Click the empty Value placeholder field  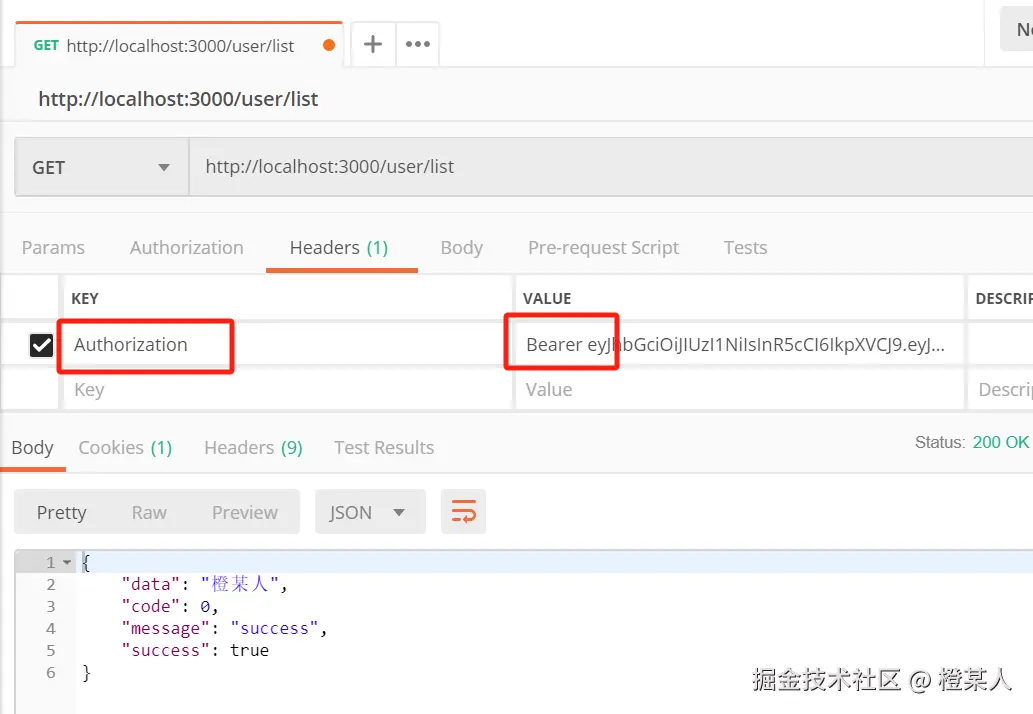pyautogui.click(x=739, y=389)
